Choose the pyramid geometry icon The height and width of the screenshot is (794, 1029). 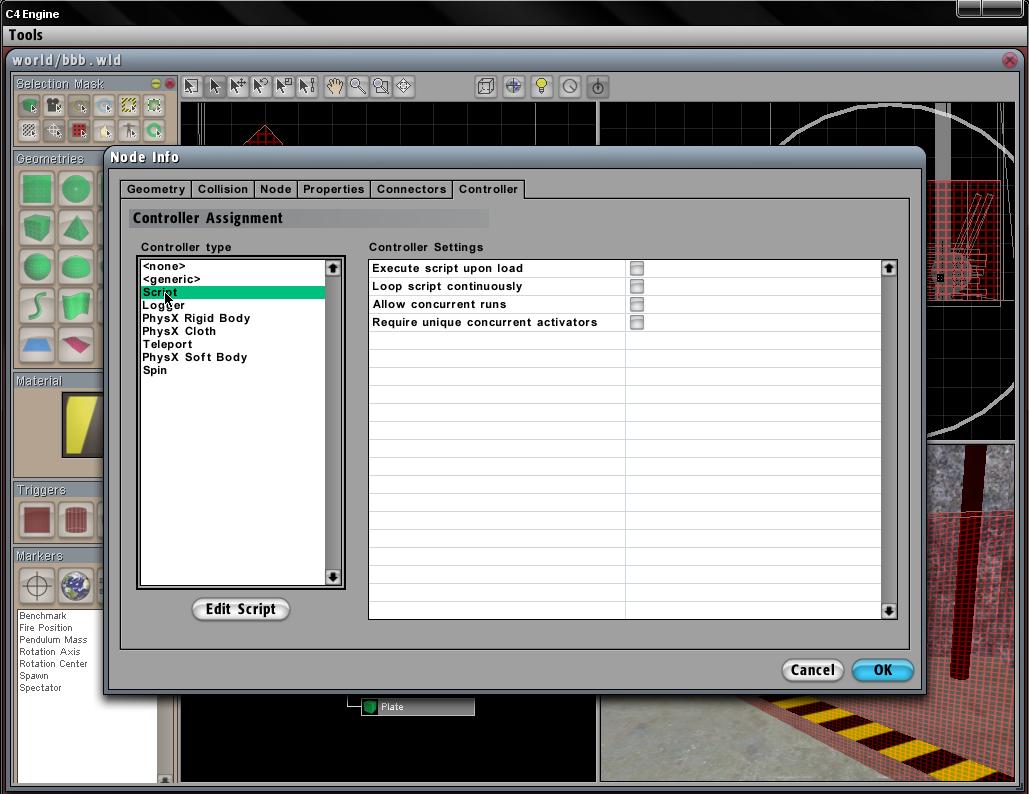point(76,228)
